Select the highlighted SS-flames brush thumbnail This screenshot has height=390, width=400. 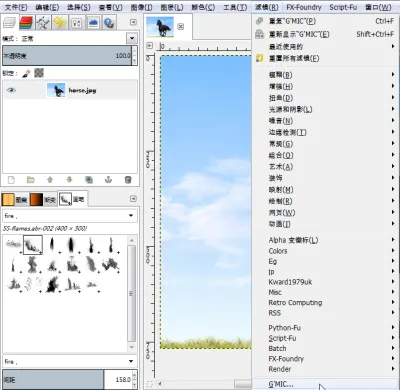[x=33, y=245]
